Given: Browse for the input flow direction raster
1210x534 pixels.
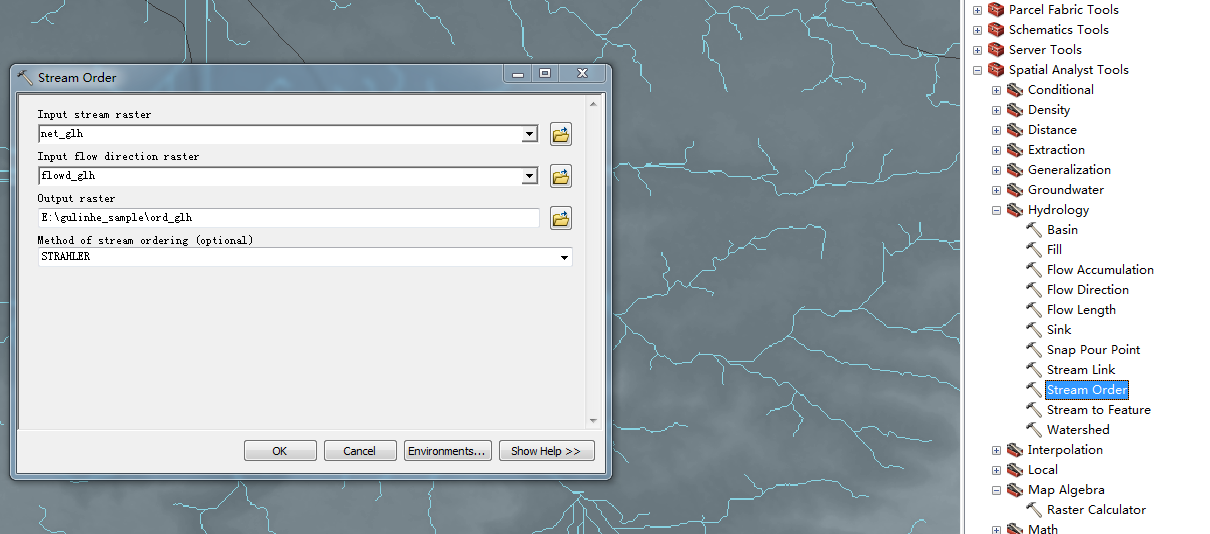Looking at the screenshot, I should [x=561, y=176].
